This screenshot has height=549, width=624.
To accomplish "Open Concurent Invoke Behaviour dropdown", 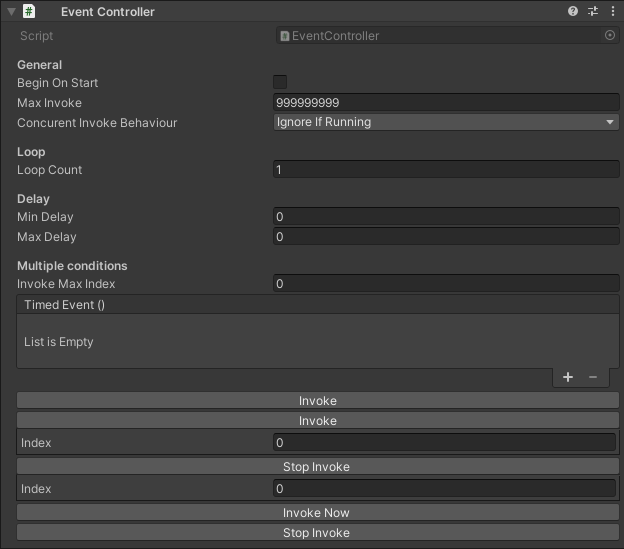I will 446,122.
